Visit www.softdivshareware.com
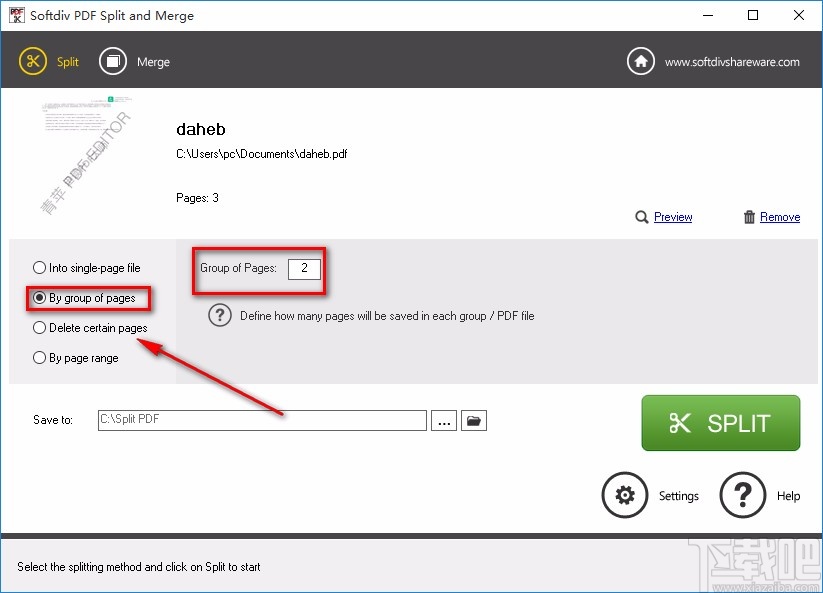 [733, 61]
